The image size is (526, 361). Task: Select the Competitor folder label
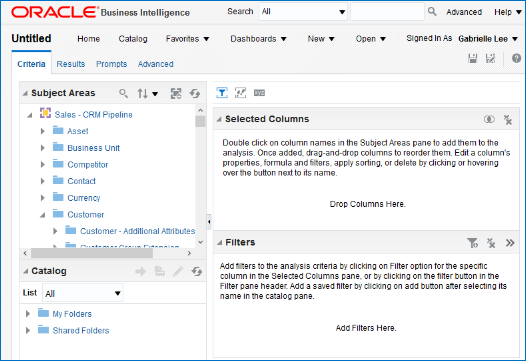pyautogui.click(x=88, y=164)
